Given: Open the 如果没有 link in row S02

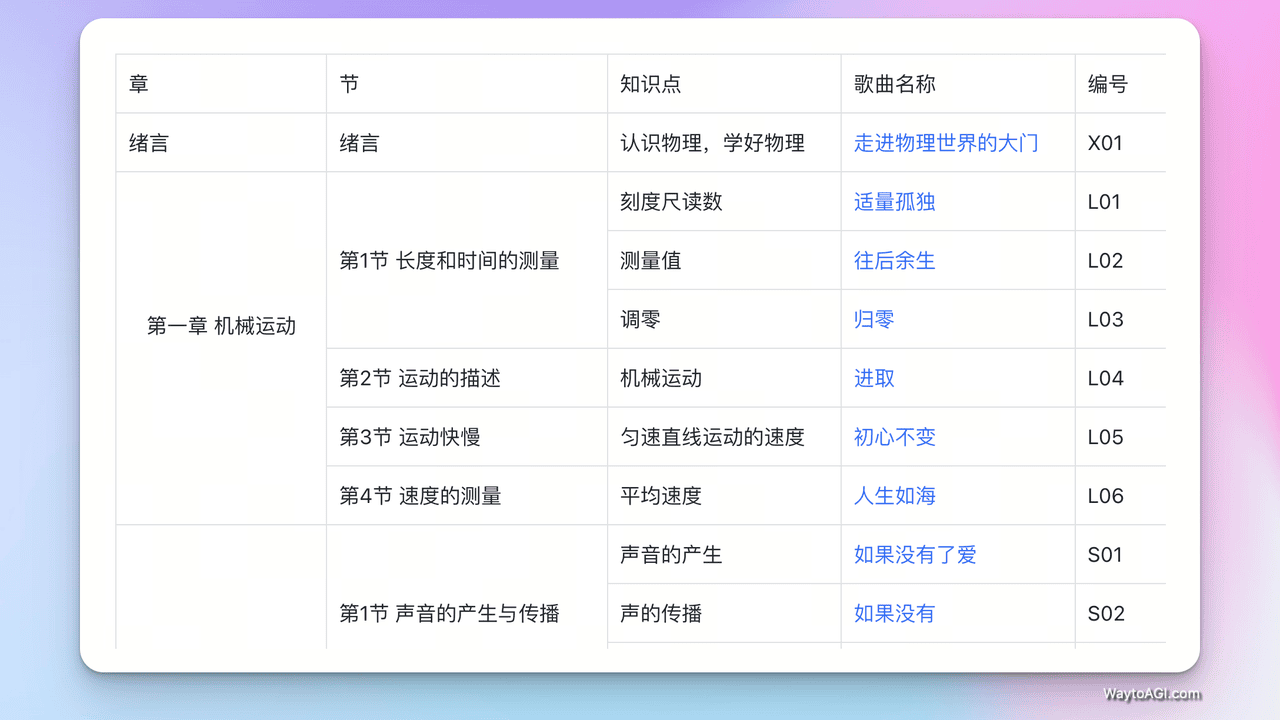Looking at the screenshot, I should click(894, 613).
